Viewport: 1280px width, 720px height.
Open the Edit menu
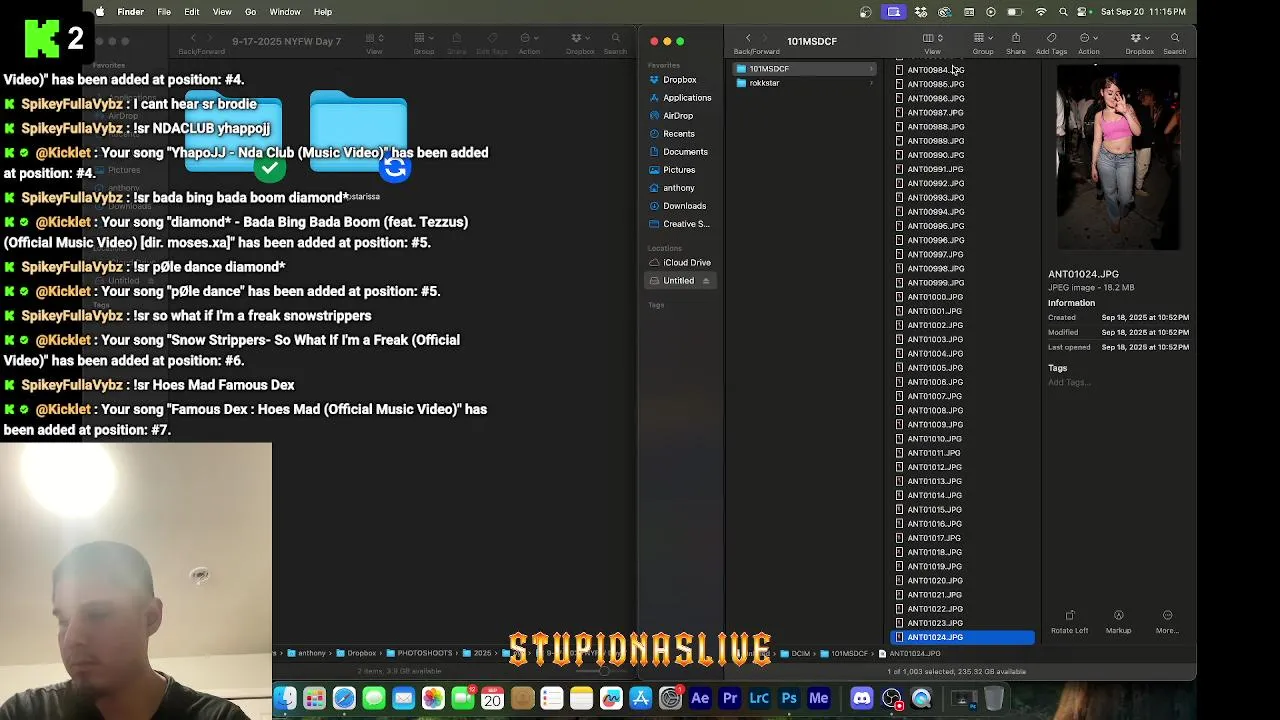192,12
